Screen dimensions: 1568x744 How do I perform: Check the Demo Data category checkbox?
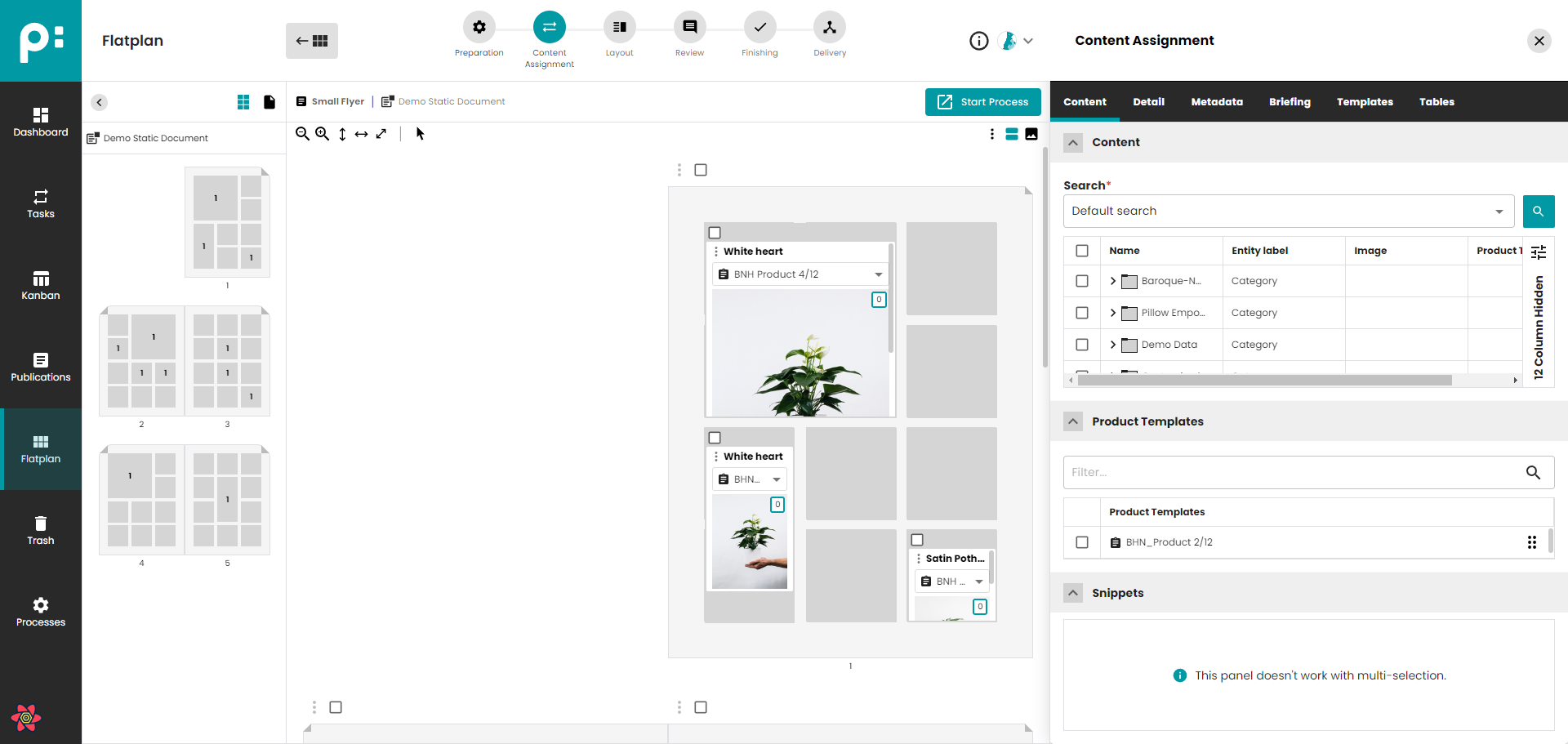coord(1082,345)
